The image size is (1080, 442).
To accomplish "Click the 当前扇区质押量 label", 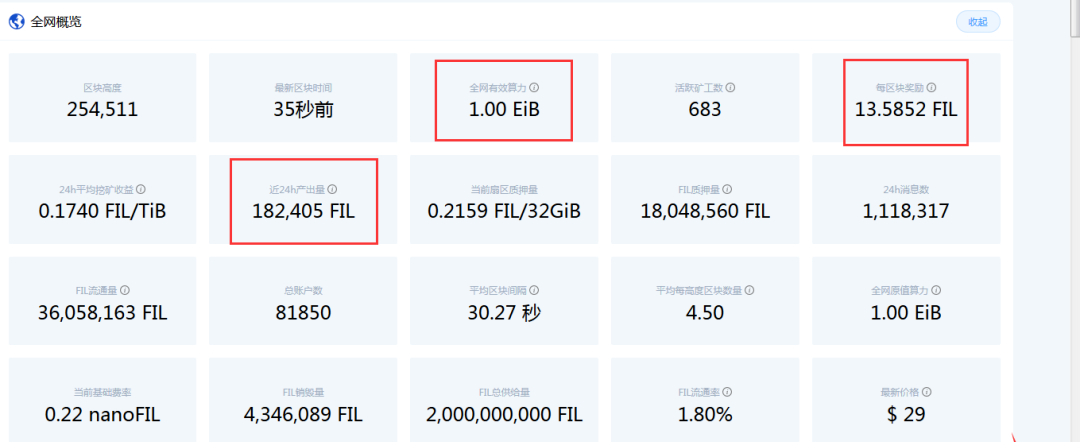I will [503, 189].
